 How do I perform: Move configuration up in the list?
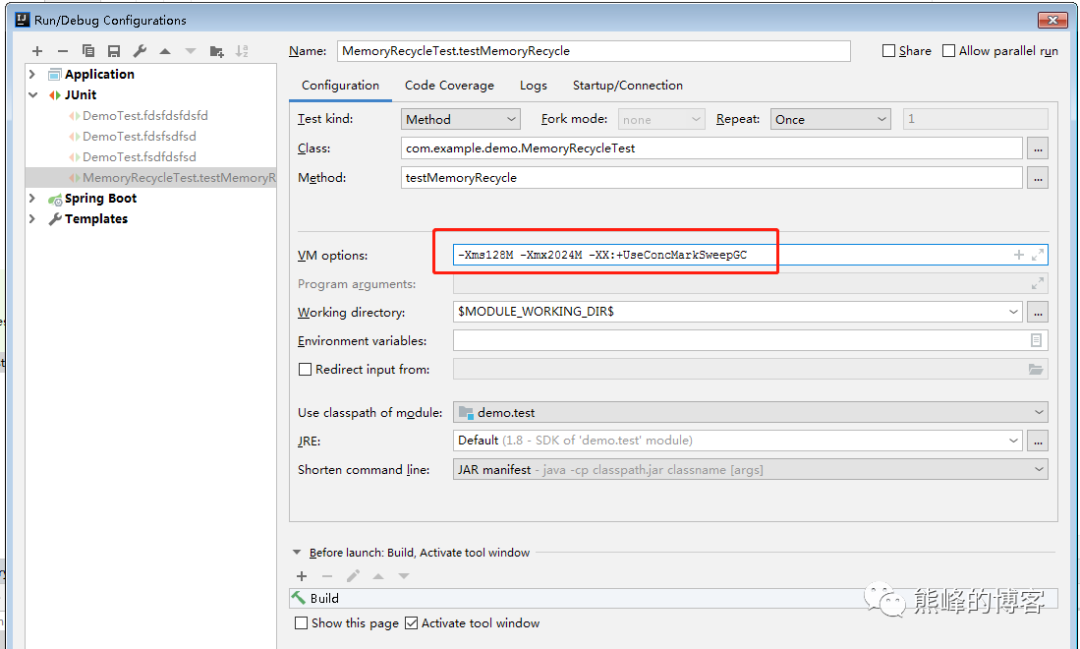click(x=165, y=51)
